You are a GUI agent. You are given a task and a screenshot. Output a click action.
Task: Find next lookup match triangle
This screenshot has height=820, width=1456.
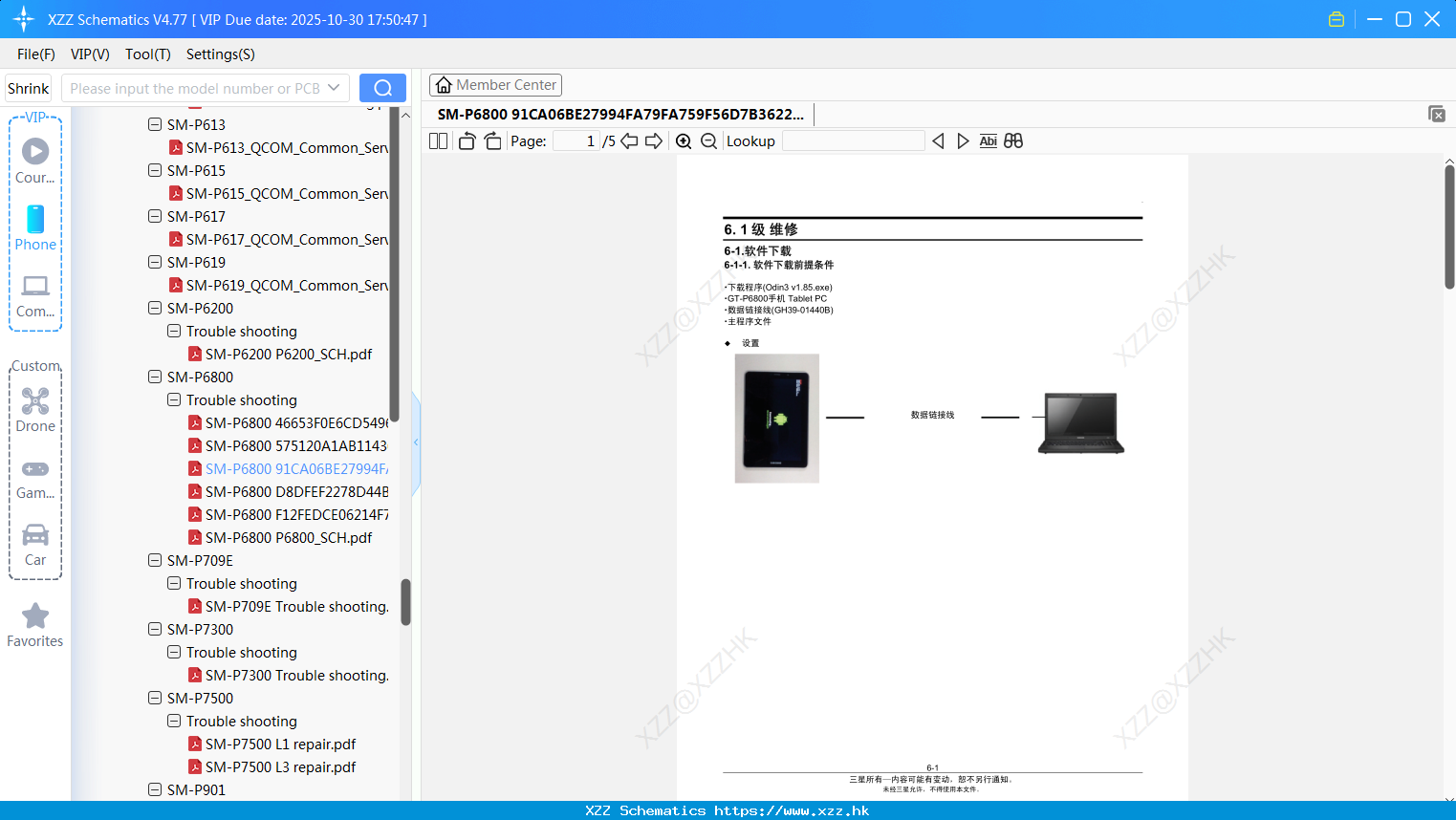pyautogui.click(x=963, y=140)
